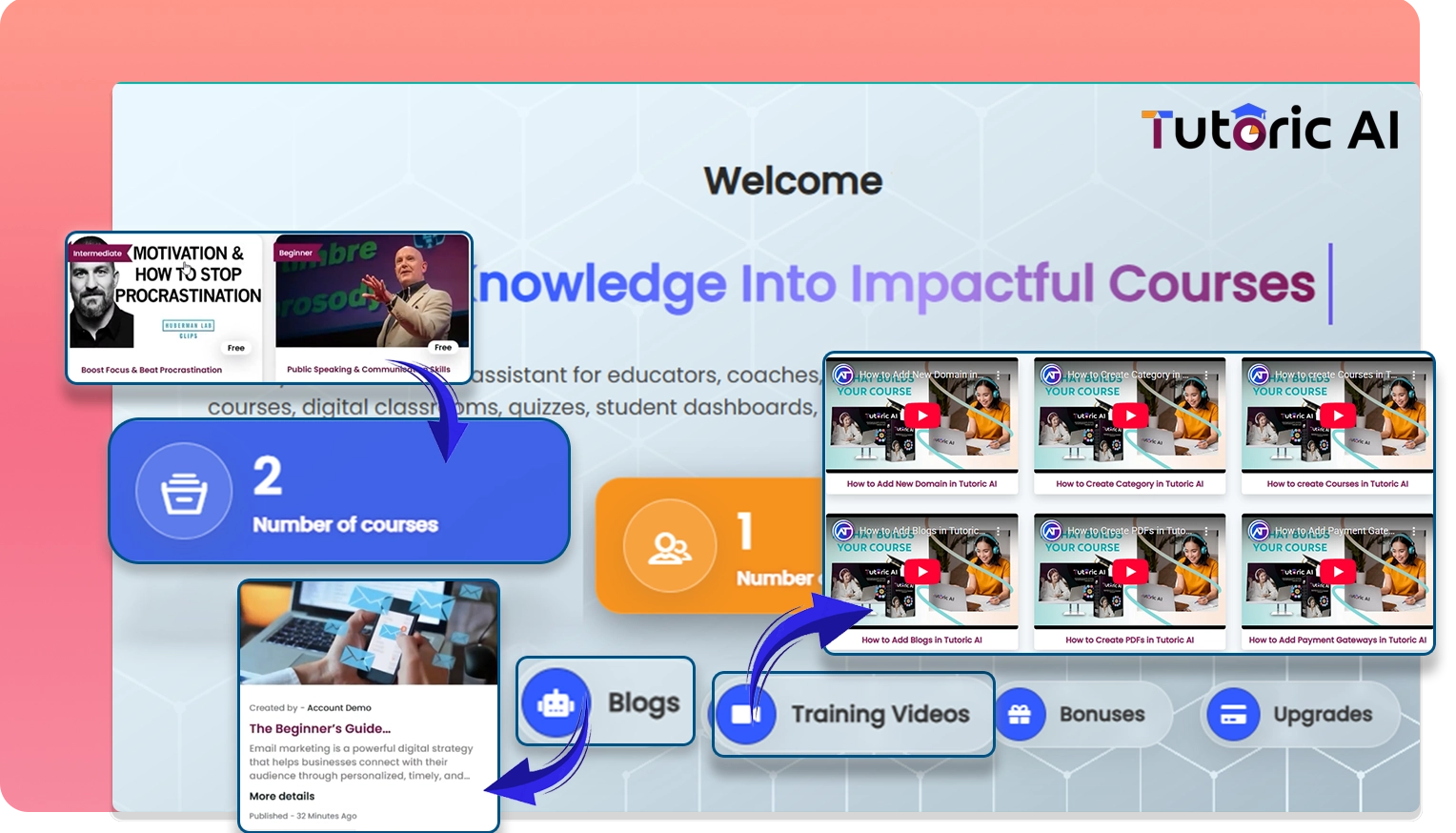Open options menu on Payment Gateways video

(x=1413, y=531)
